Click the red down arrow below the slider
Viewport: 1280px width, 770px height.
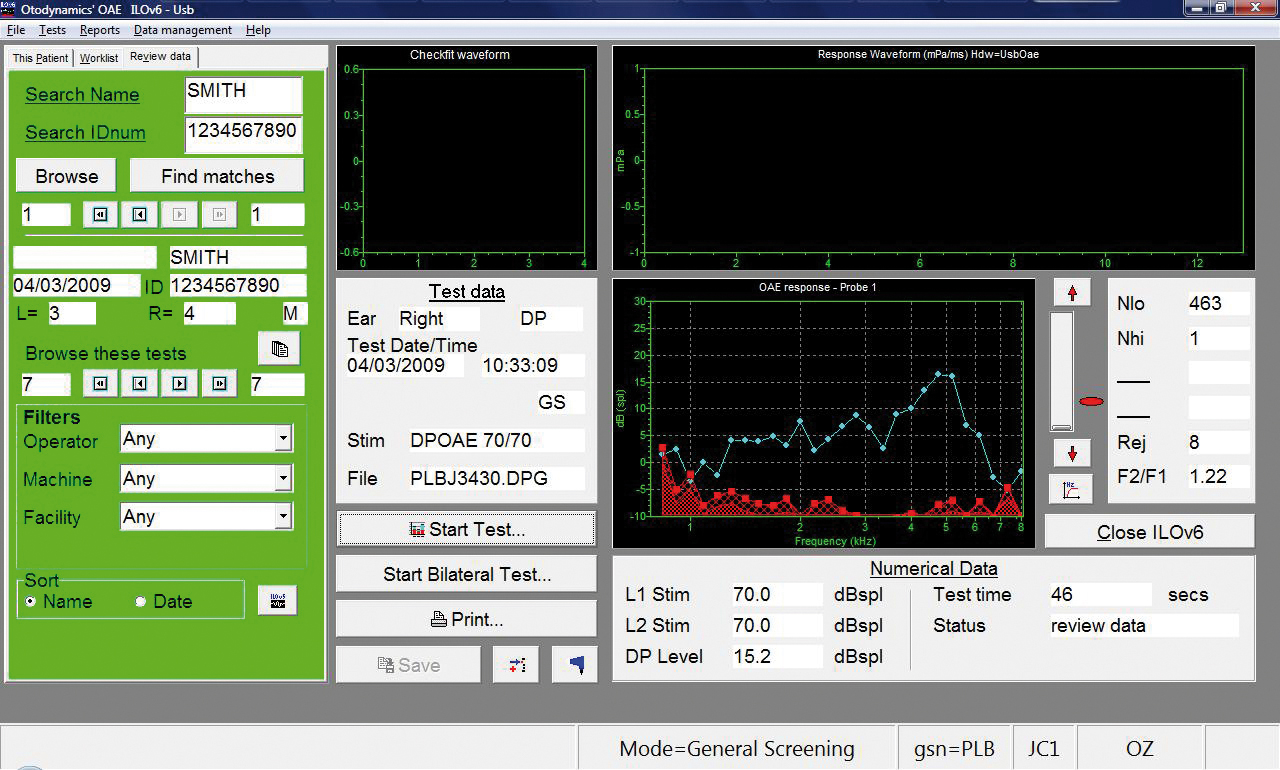coord(1072,453)
